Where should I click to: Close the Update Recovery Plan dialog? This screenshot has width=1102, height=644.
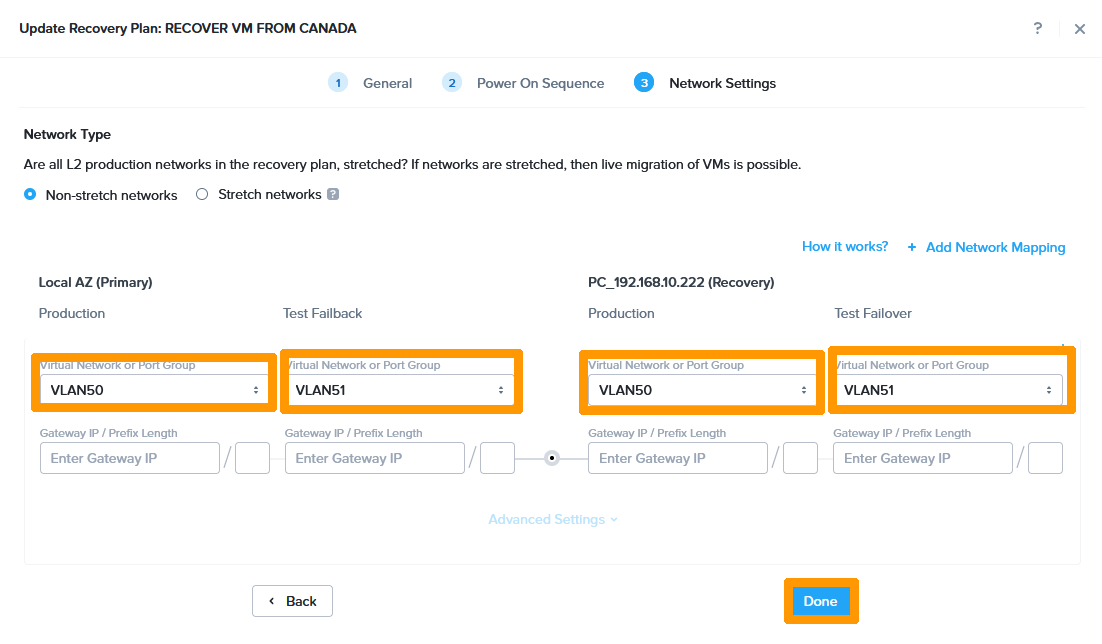[x=1079, y=29]
